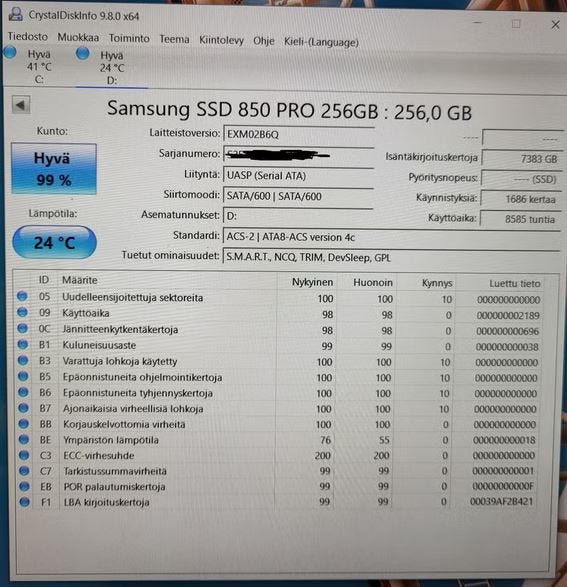
Task: Open the Tiedosto menu
Action: (28, 37)
